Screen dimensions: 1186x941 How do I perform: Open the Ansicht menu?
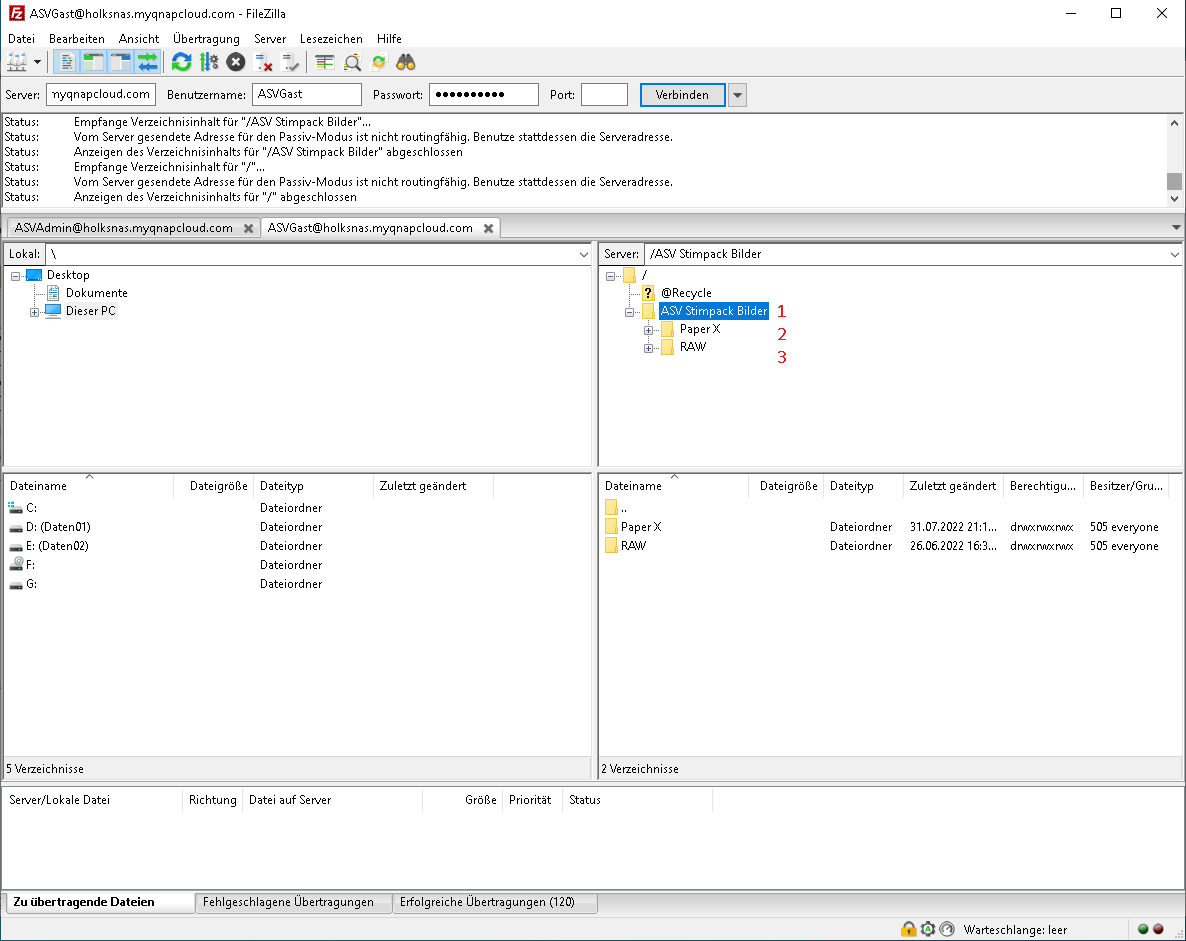(x=138, y=39)
